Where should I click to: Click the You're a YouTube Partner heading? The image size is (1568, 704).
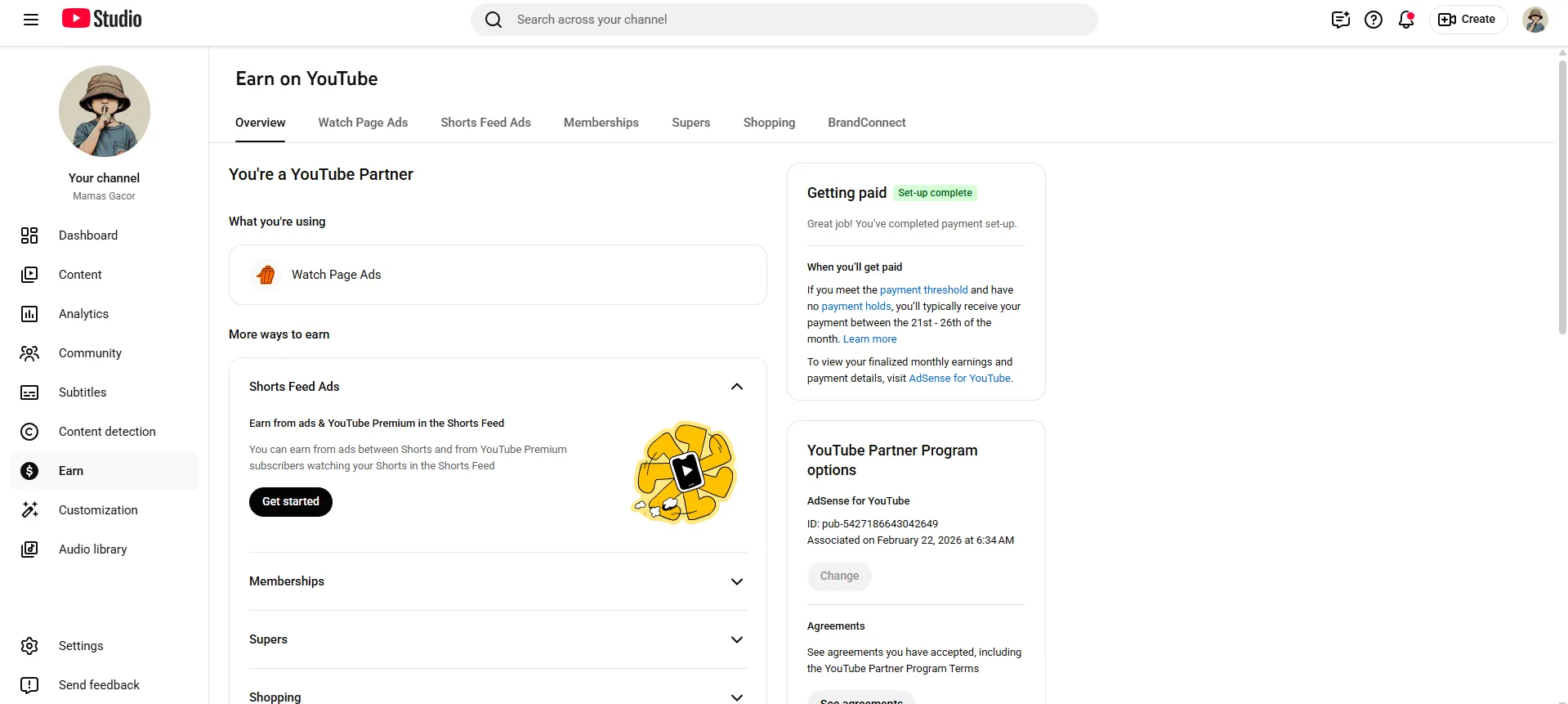click(x=321, y=174)
